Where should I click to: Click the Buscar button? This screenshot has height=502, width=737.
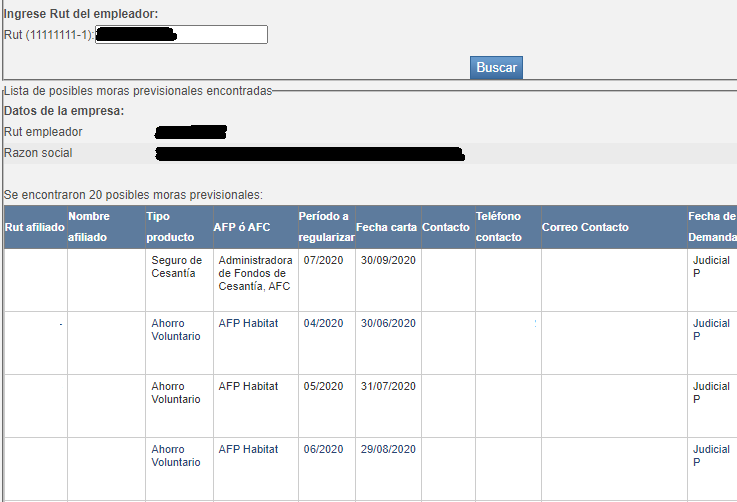click(496, 67)
